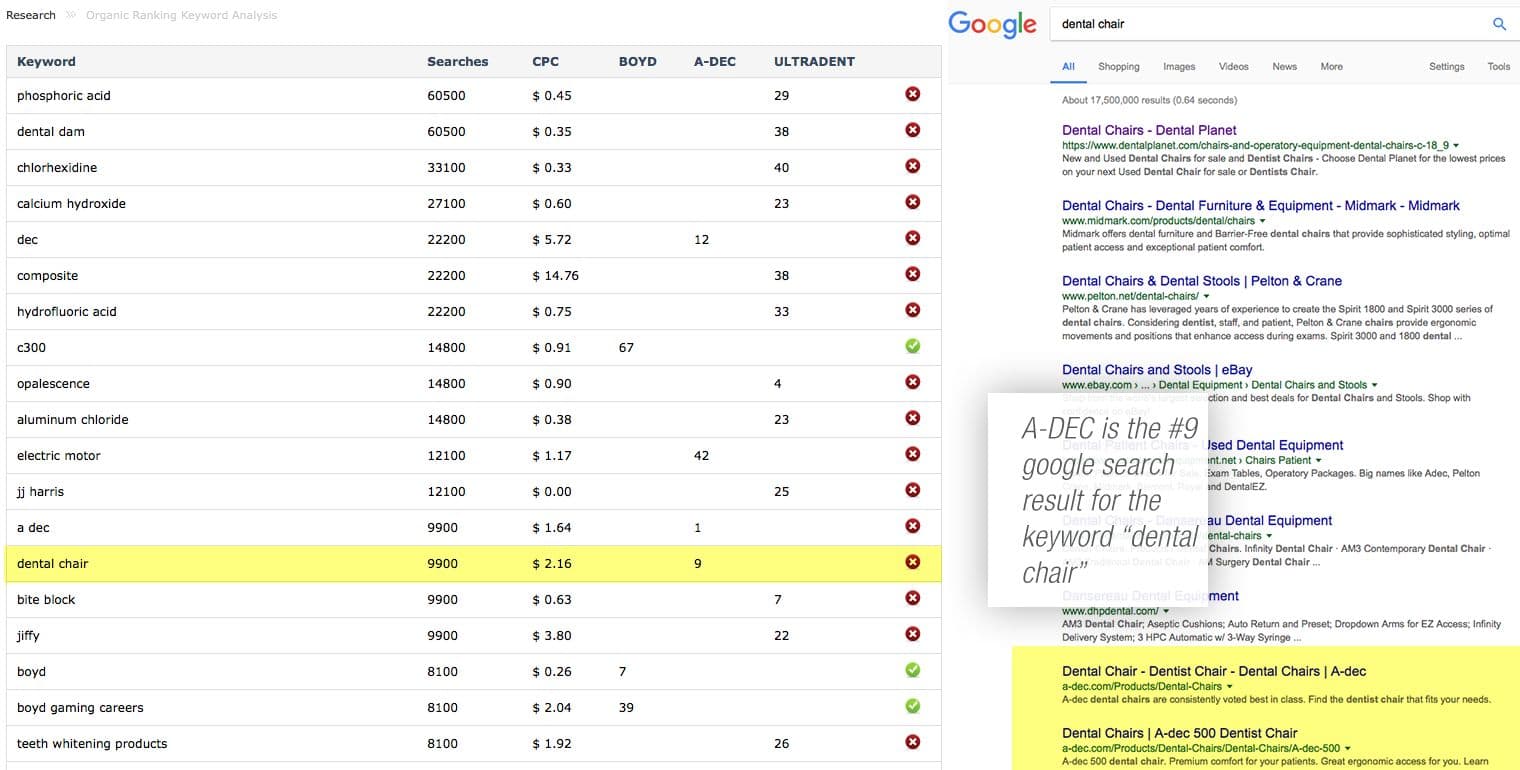Click the red X icon in the composite row

click(x=912, y=274)
